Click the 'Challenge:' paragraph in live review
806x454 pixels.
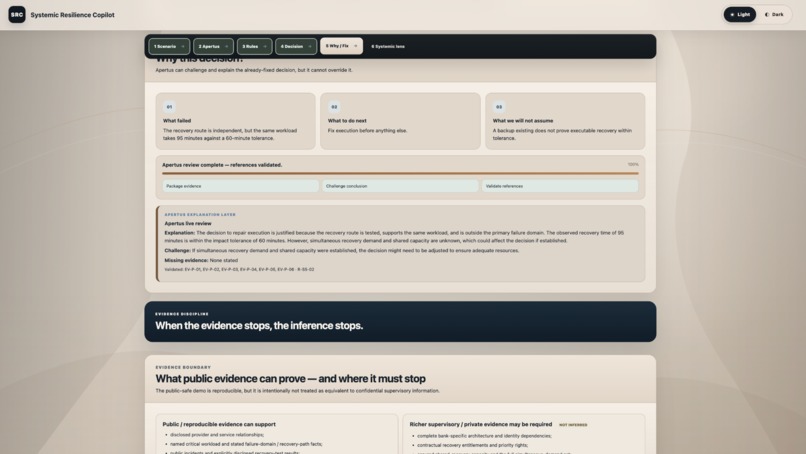point(342,251)
